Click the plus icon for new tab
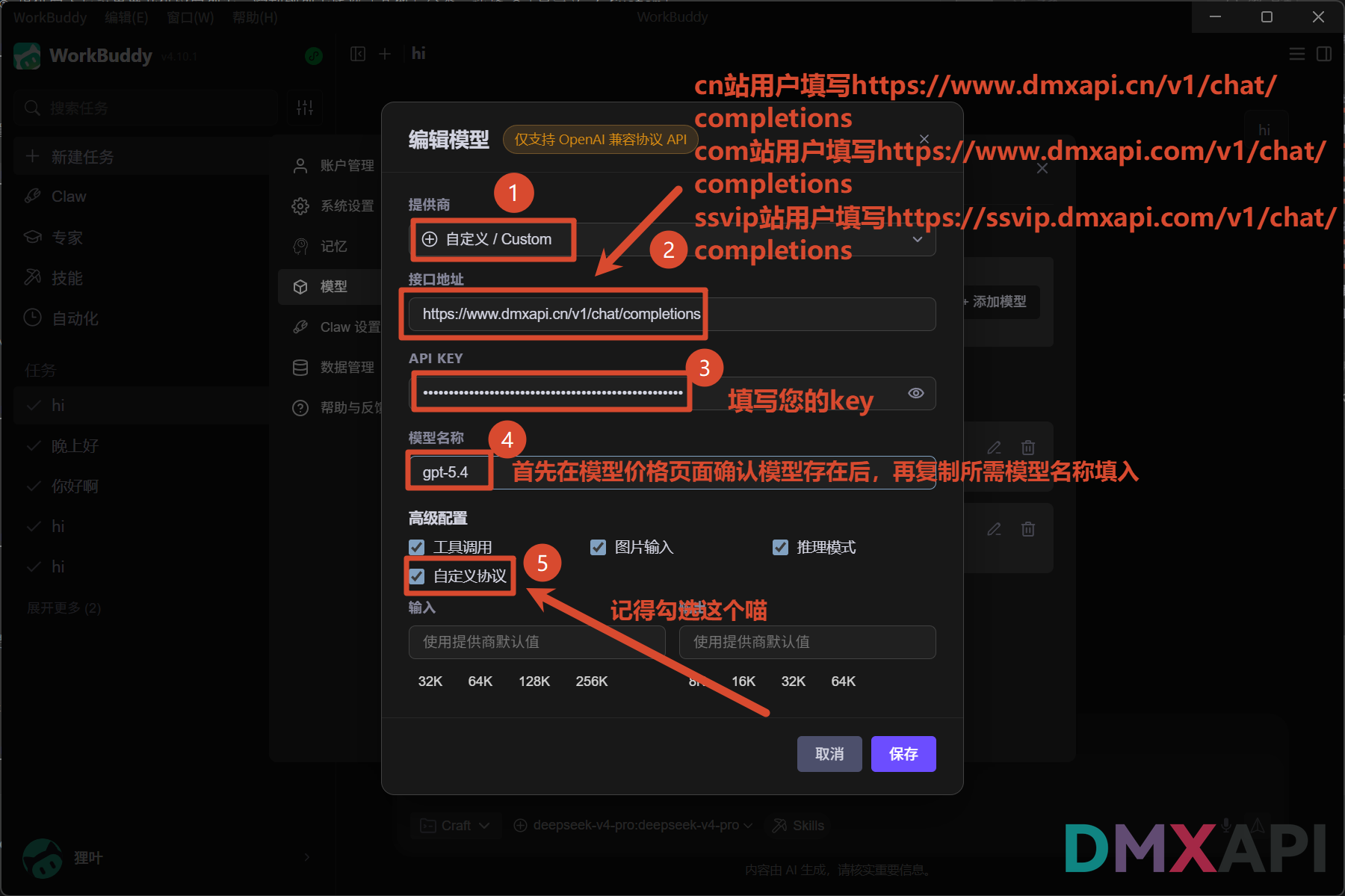Viewport: 1345px width, 896px height. [x=385, y=54]
